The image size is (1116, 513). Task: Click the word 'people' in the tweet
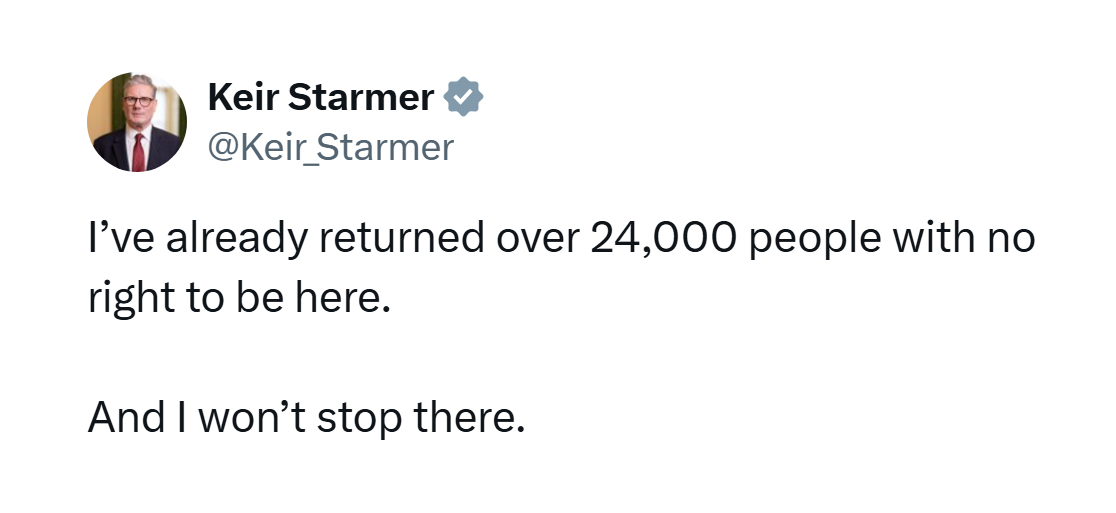815,240
